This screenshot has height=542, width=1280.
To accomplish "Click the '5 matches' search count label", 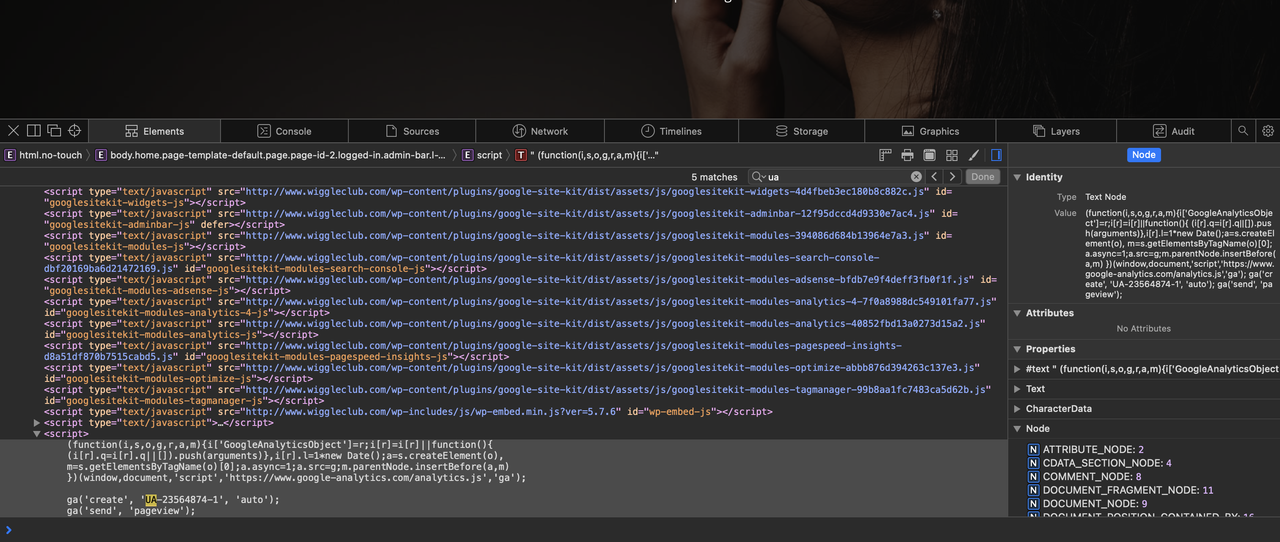I will pos(714,177).
